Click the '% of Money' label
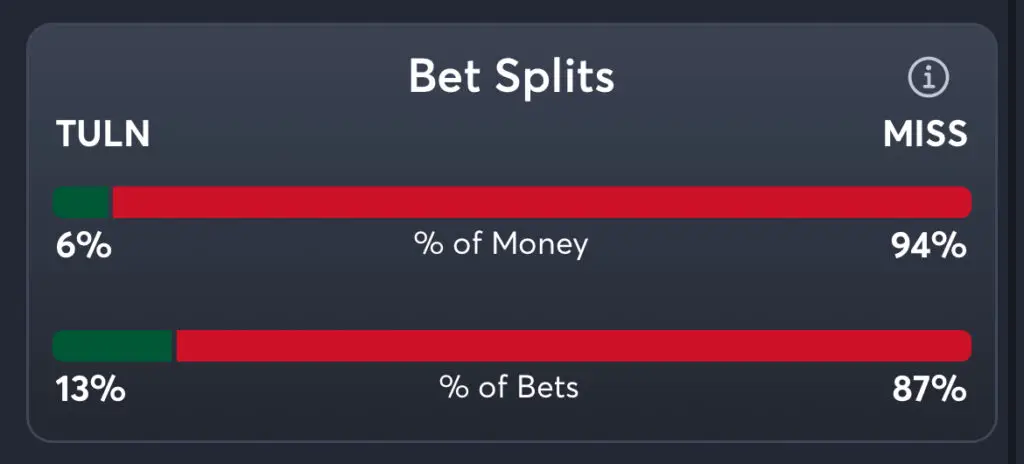 [501, 244]
